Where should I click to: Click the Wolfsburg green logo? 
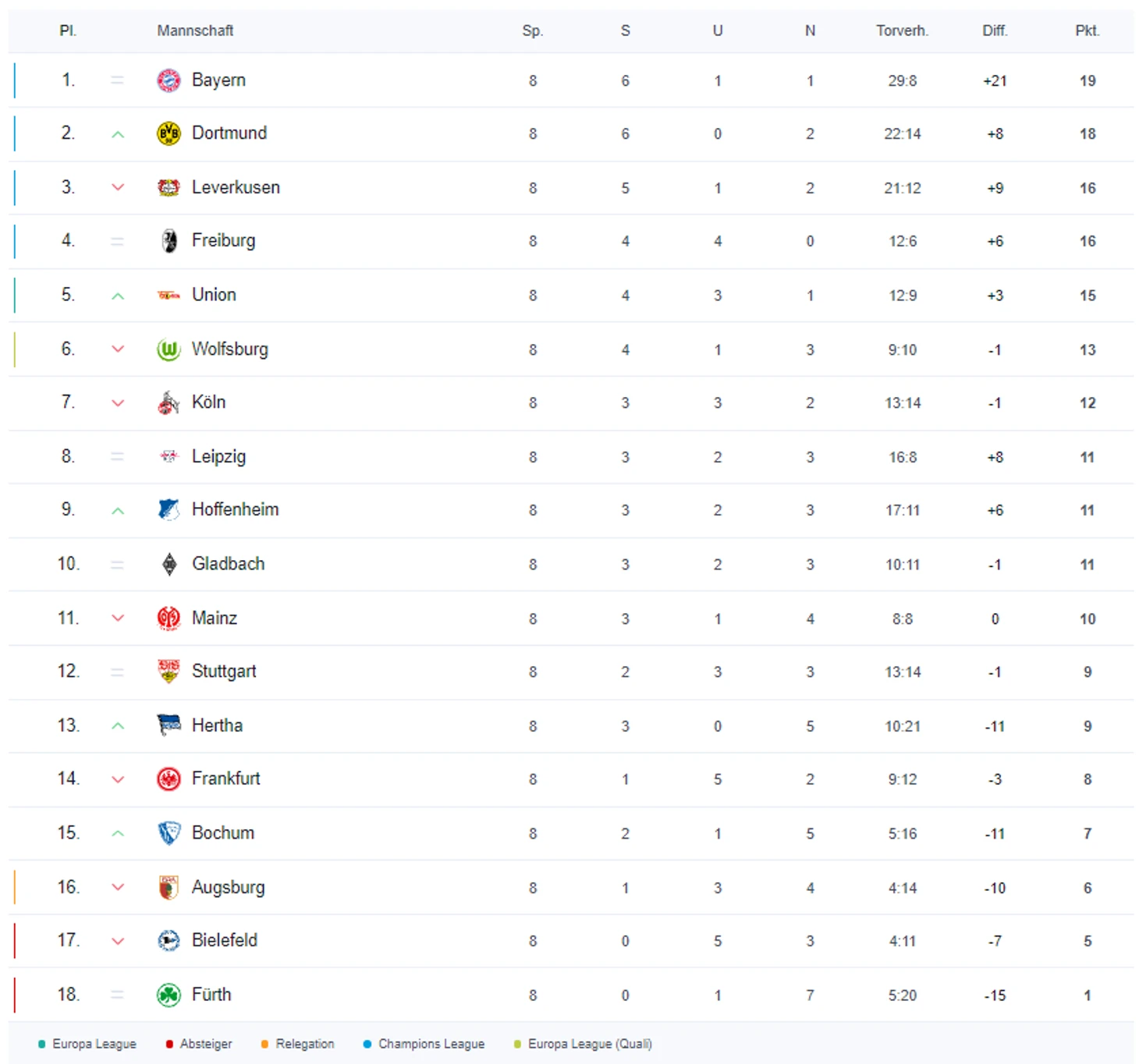click(x=169, y=349)
